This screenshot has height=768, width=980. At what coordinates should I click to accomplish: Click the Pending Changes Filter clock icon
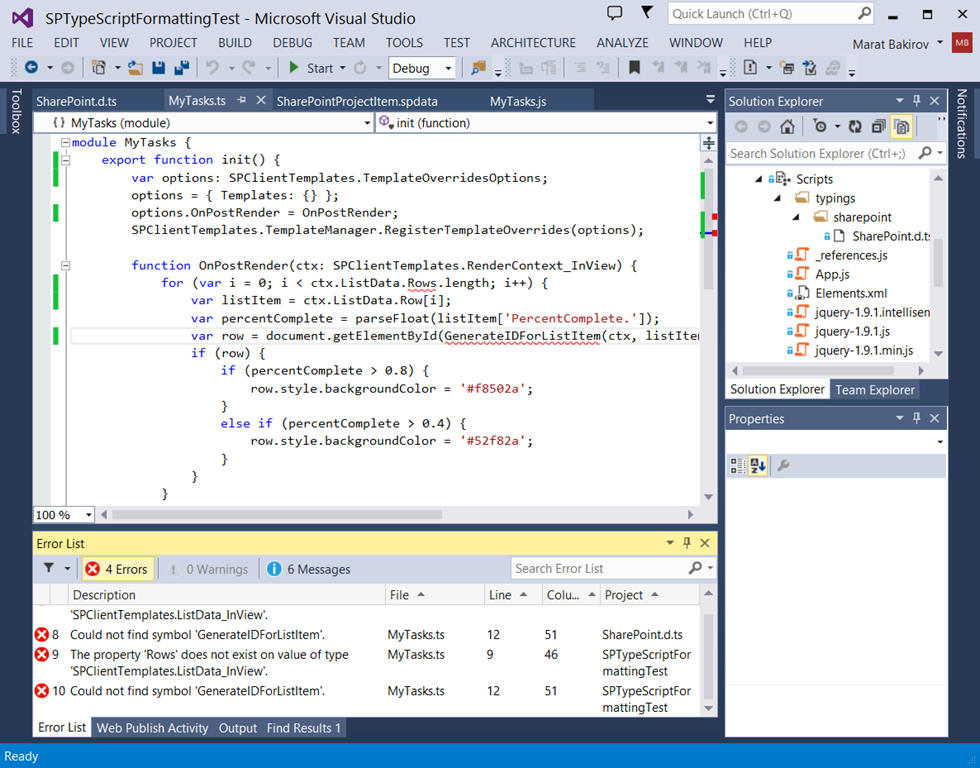[819, 127]
